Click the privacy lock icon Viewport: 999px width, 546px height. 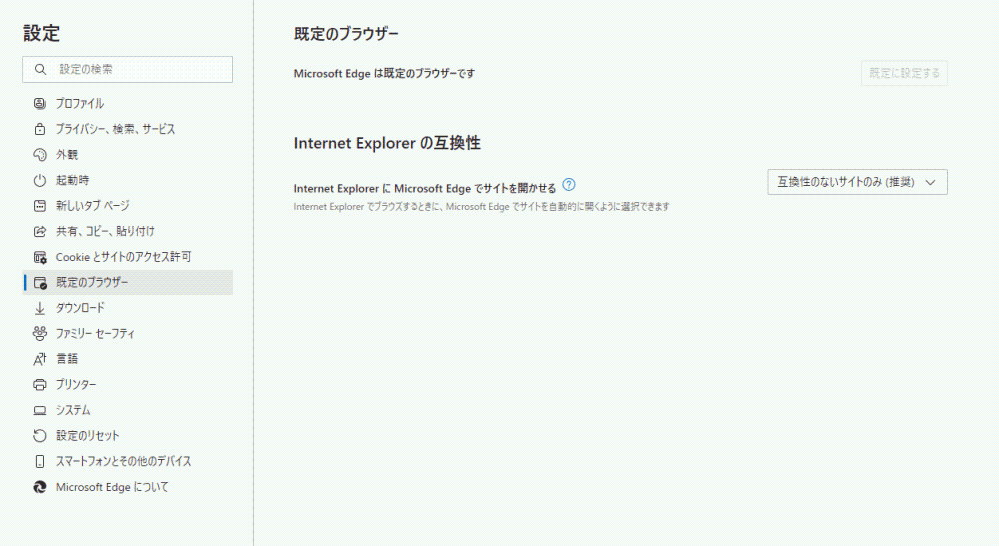click(40, 129)
